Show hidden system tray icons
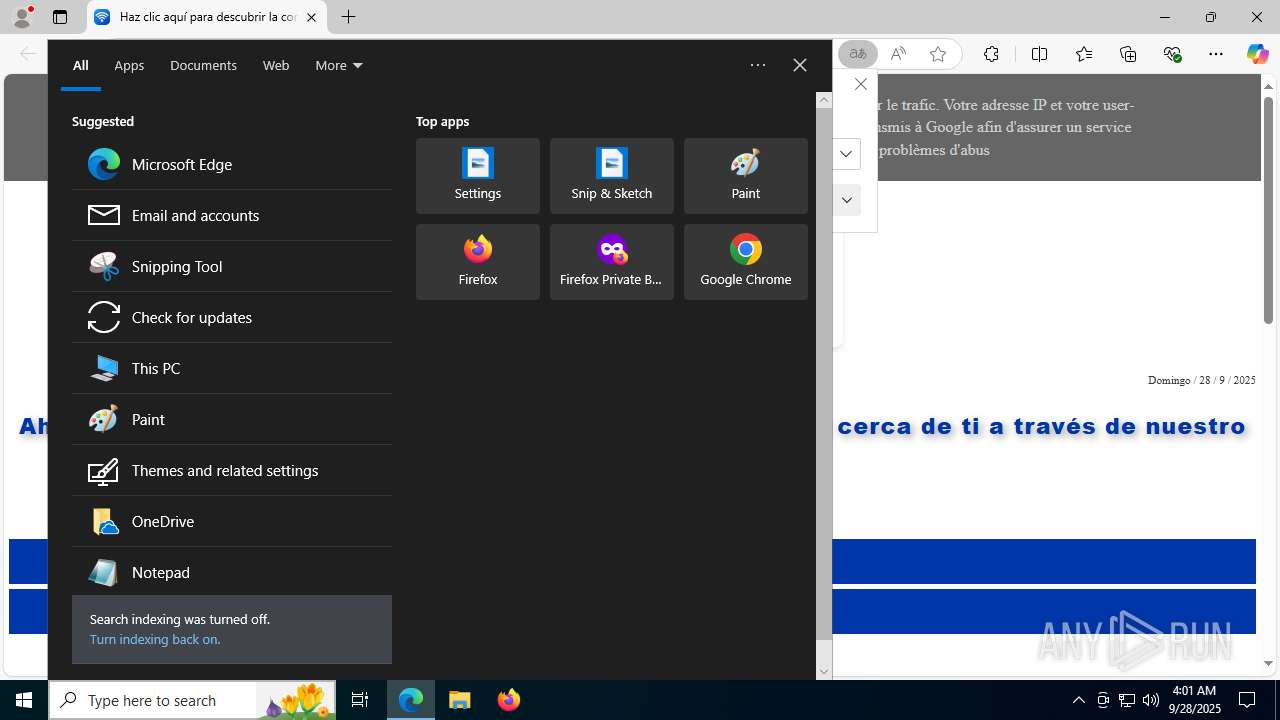The image size is (1280, 720). pos(1078,700)
